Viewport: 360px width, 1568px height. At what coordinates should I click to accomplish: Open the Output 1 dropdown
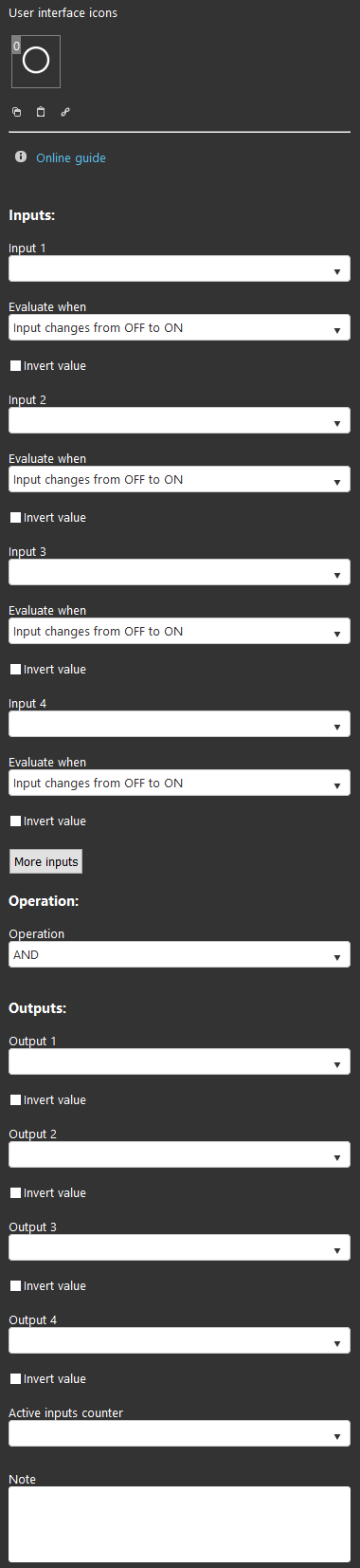(x=179, y=1061)
